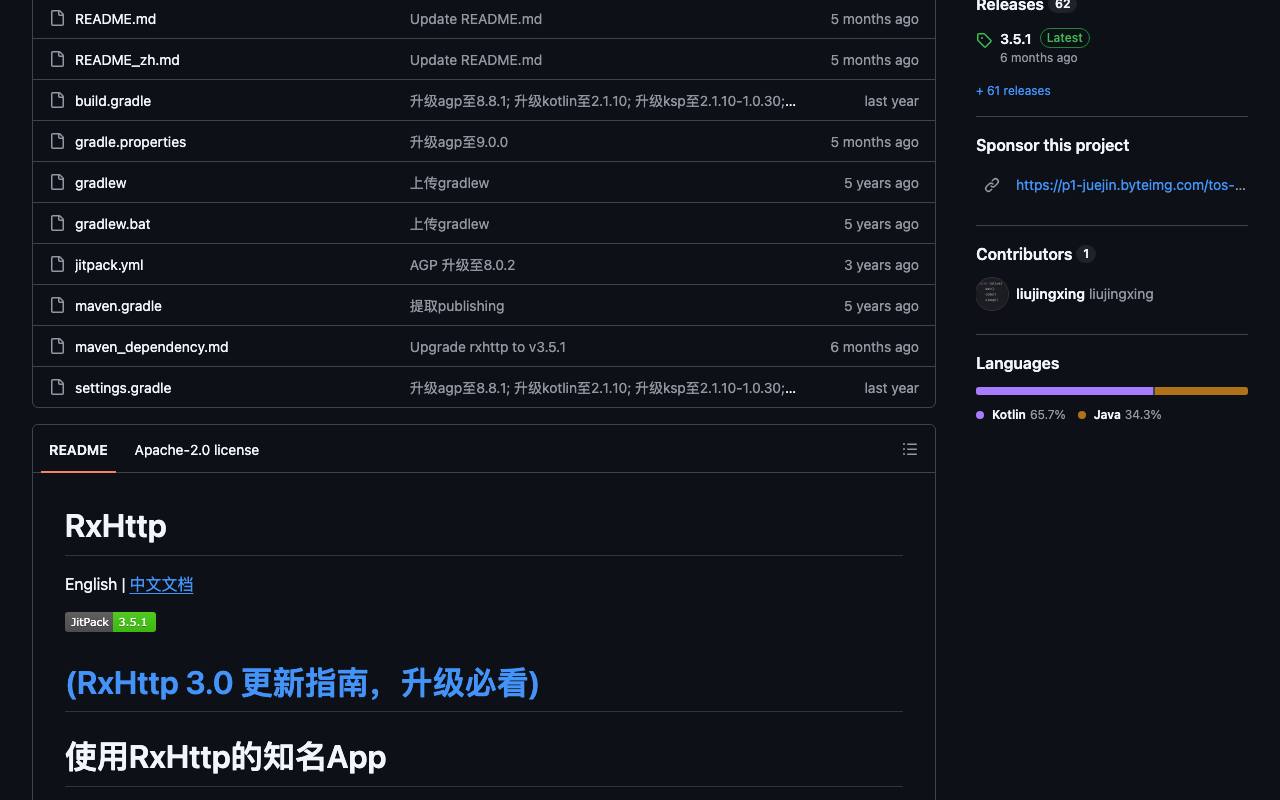Image resolution: width=1280 pixels, height=800 pixels.
Task: Click the file icon beside gradlew
Action: pyautogui.click(x=57, y=183)
